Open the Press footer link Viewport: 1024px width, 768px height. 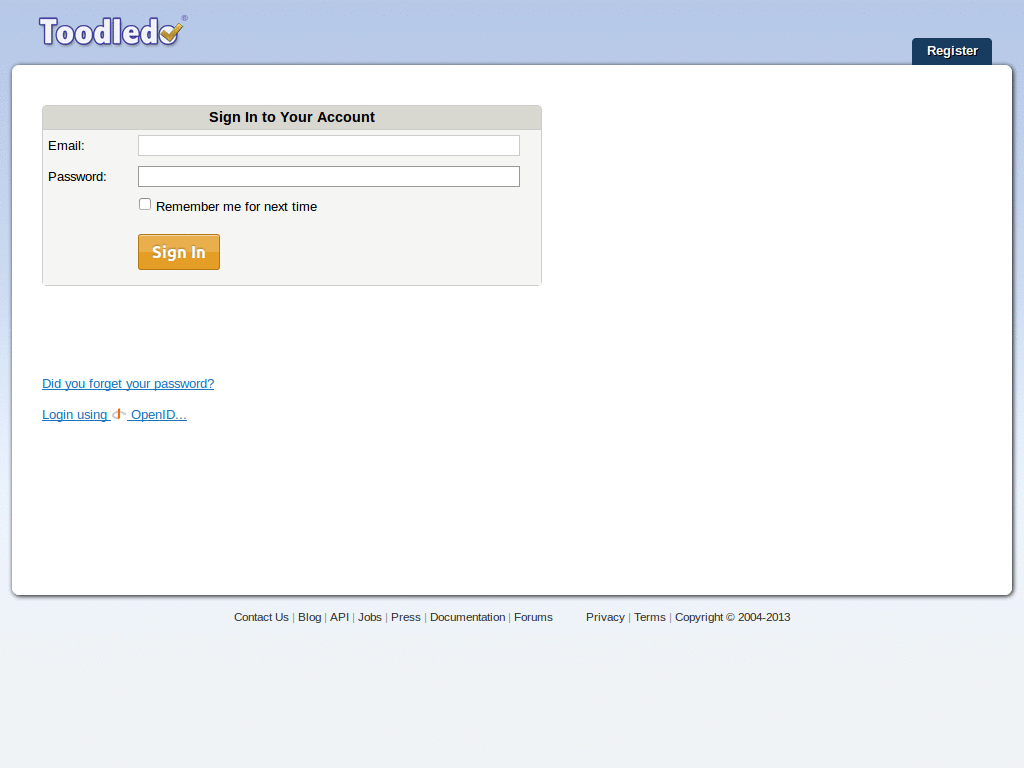406,617
